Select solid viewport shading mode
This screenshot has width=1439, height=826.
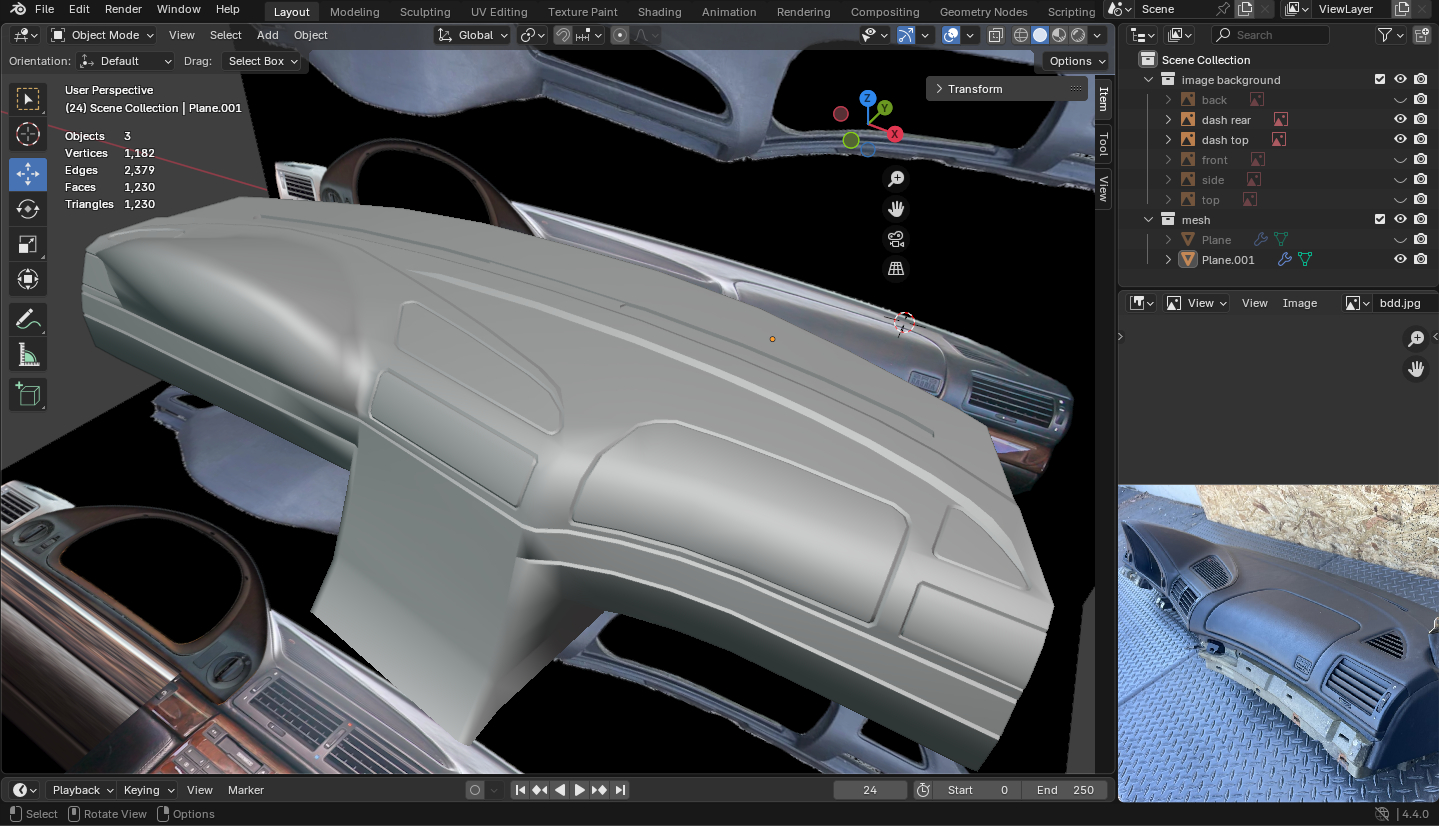pyautogui.click(x=1040, y=35)
